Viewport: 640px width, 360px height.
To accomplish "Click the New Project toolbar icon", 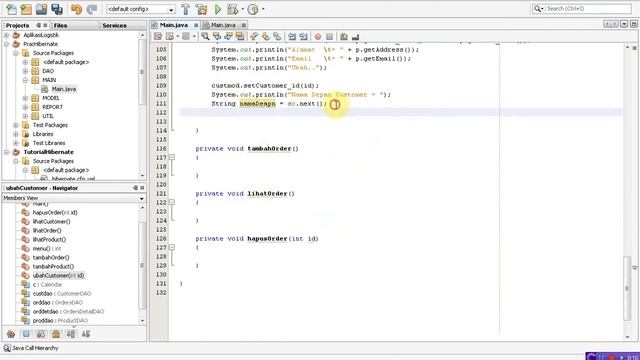I will pyautogui.click(x=27, y=9).
